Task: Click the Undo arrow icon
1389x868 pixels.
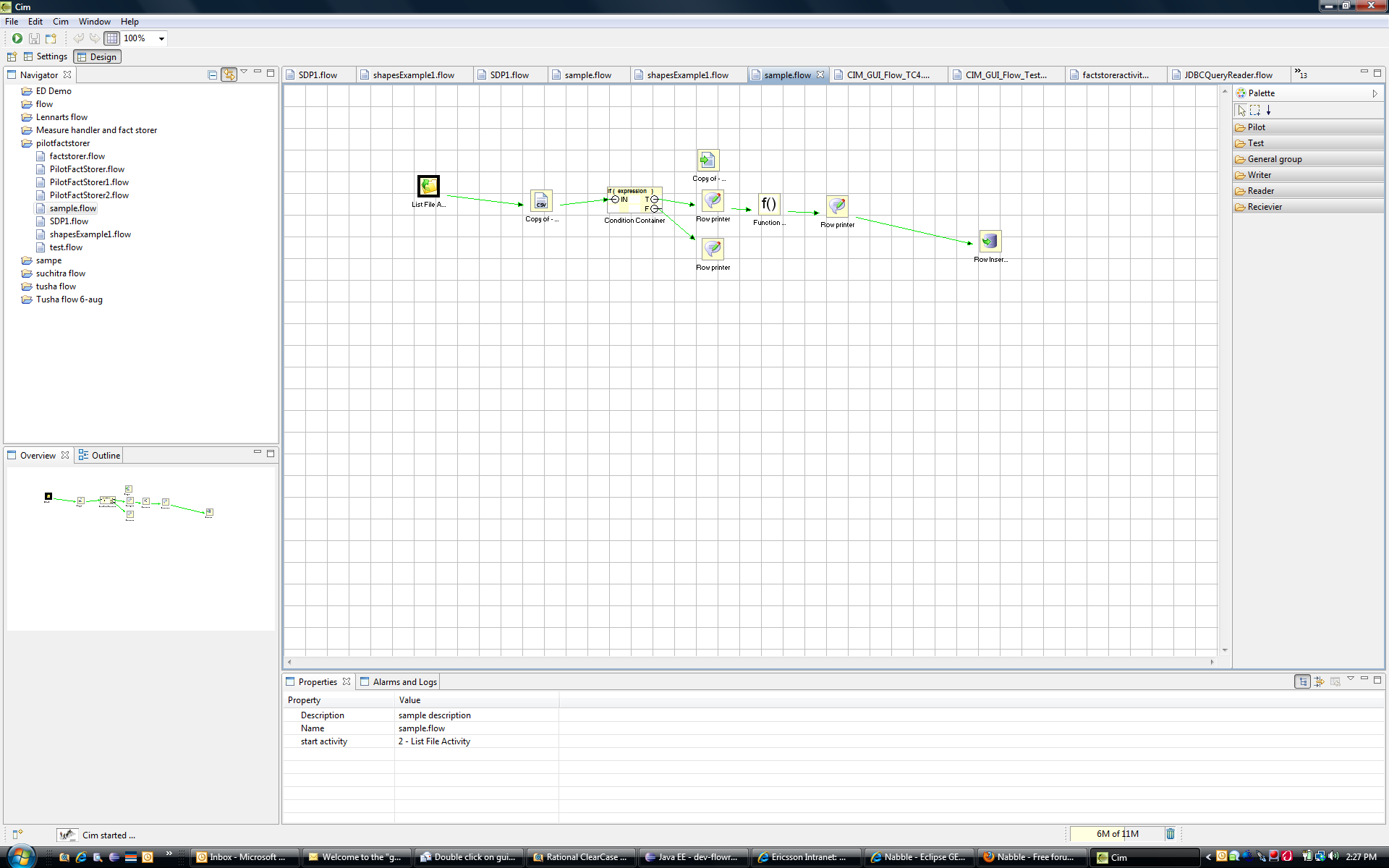Action: (x=78, y=38)
